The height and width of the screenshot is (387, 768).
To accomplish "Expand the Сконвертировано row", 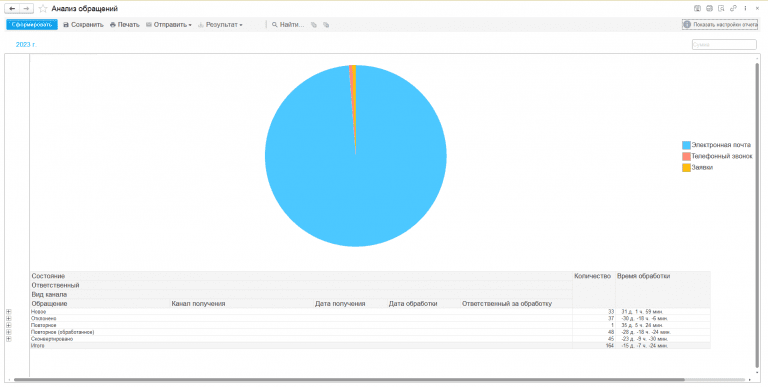I will (8, 339).
